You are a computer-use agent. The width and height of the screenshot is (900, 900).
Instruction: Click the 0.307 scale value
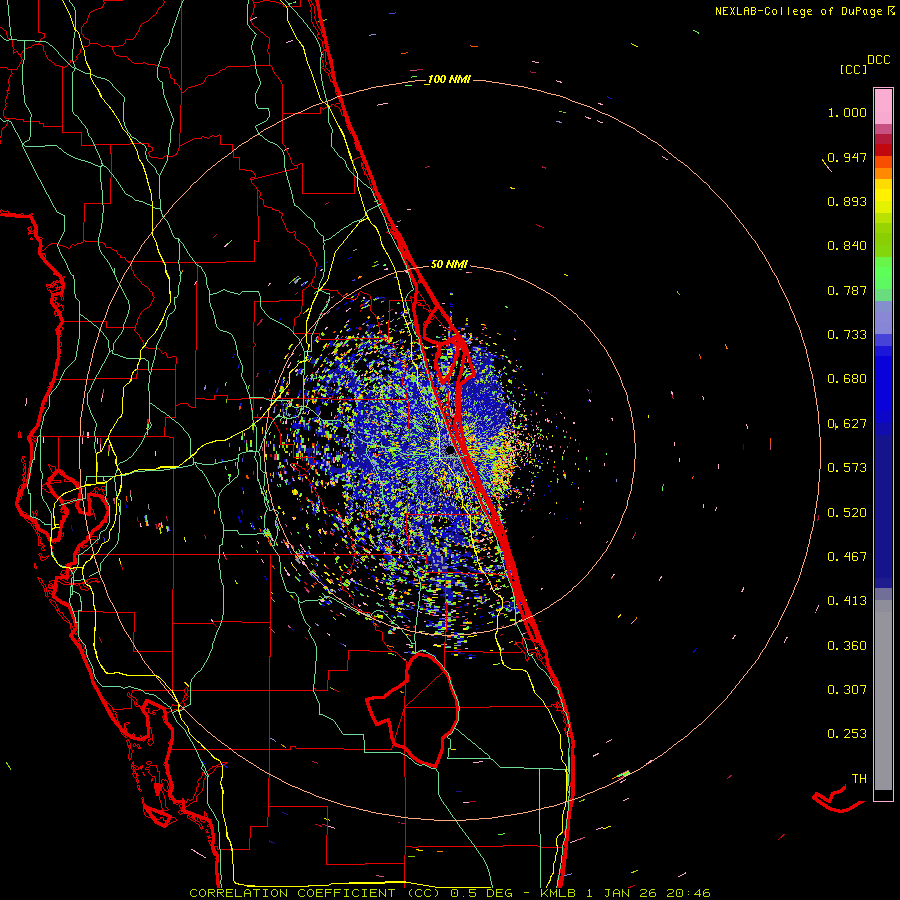(847, 690)
